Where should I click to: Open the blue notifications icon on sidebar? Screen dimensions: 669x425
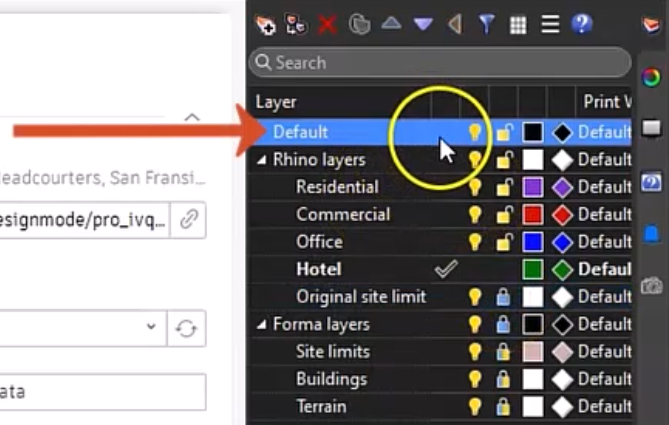(652, 235)
